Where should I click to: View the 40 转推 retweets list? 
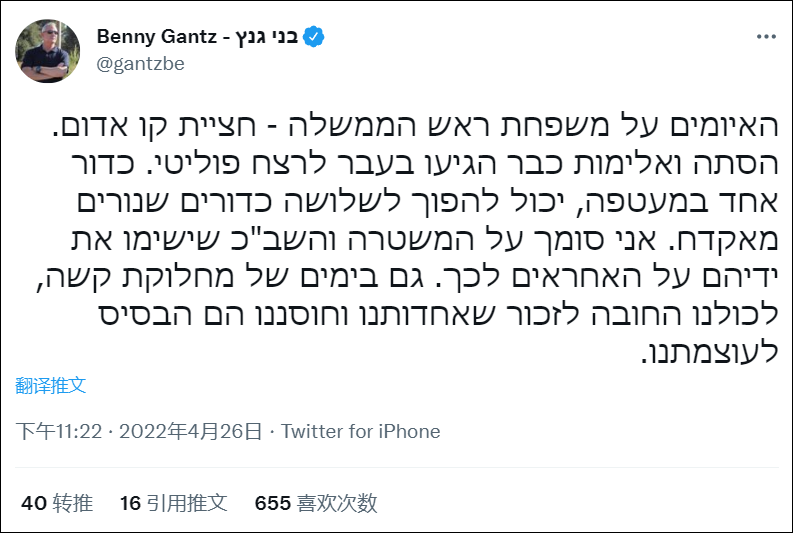57,503
